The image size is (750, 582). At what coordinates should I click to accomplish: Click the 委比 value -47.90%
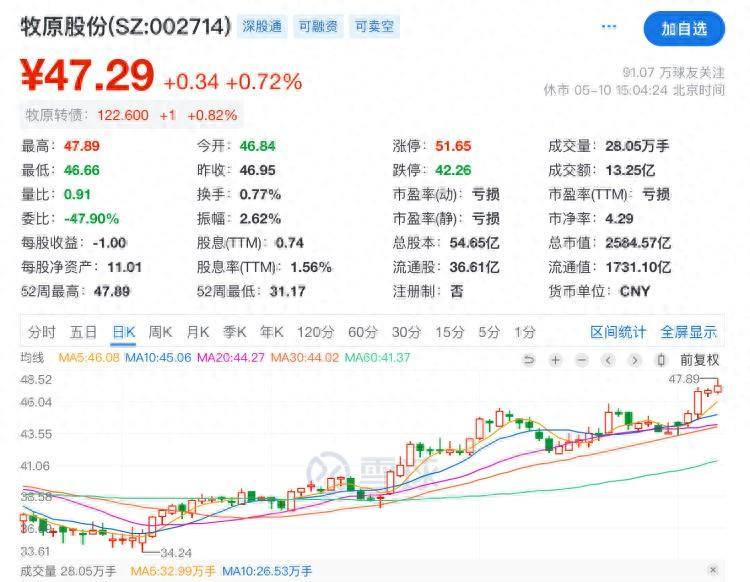coord(91,219)
